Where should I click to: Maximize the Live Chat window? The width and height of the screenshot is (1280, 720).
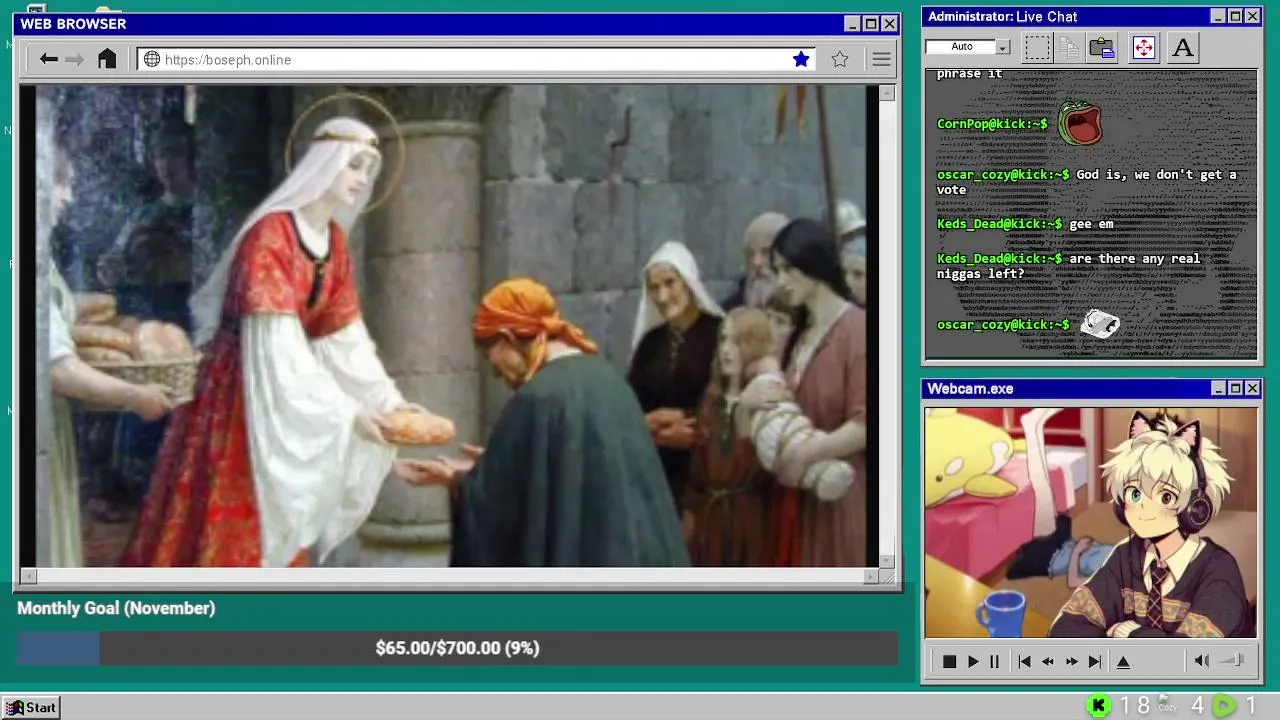pos(1235,16)
